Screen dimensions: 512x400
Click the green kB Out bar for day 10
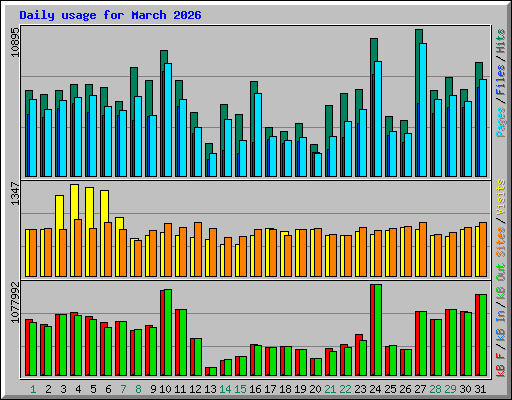click(x=168, y=332)
